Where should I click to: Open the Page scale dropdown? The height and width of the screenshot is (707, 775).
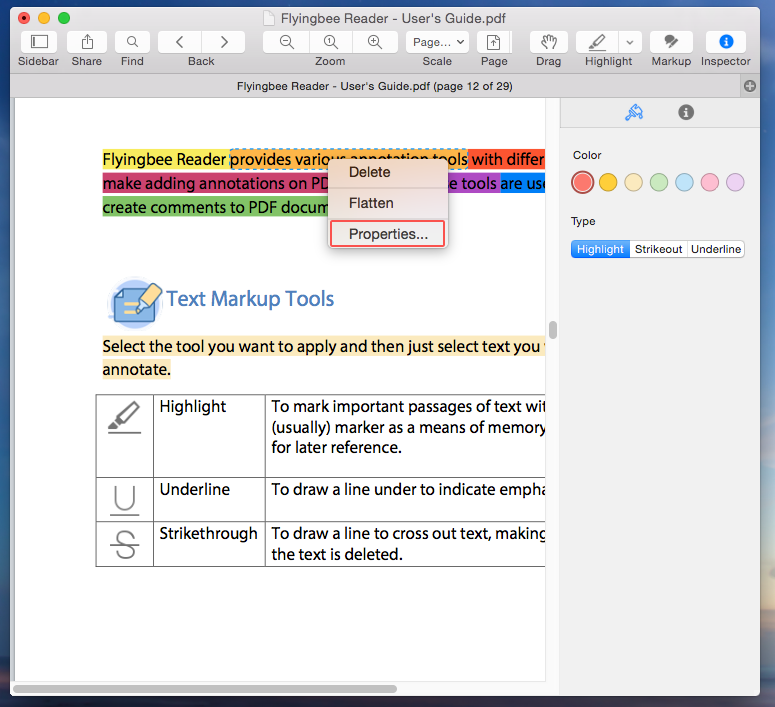[x=437, y=42]
